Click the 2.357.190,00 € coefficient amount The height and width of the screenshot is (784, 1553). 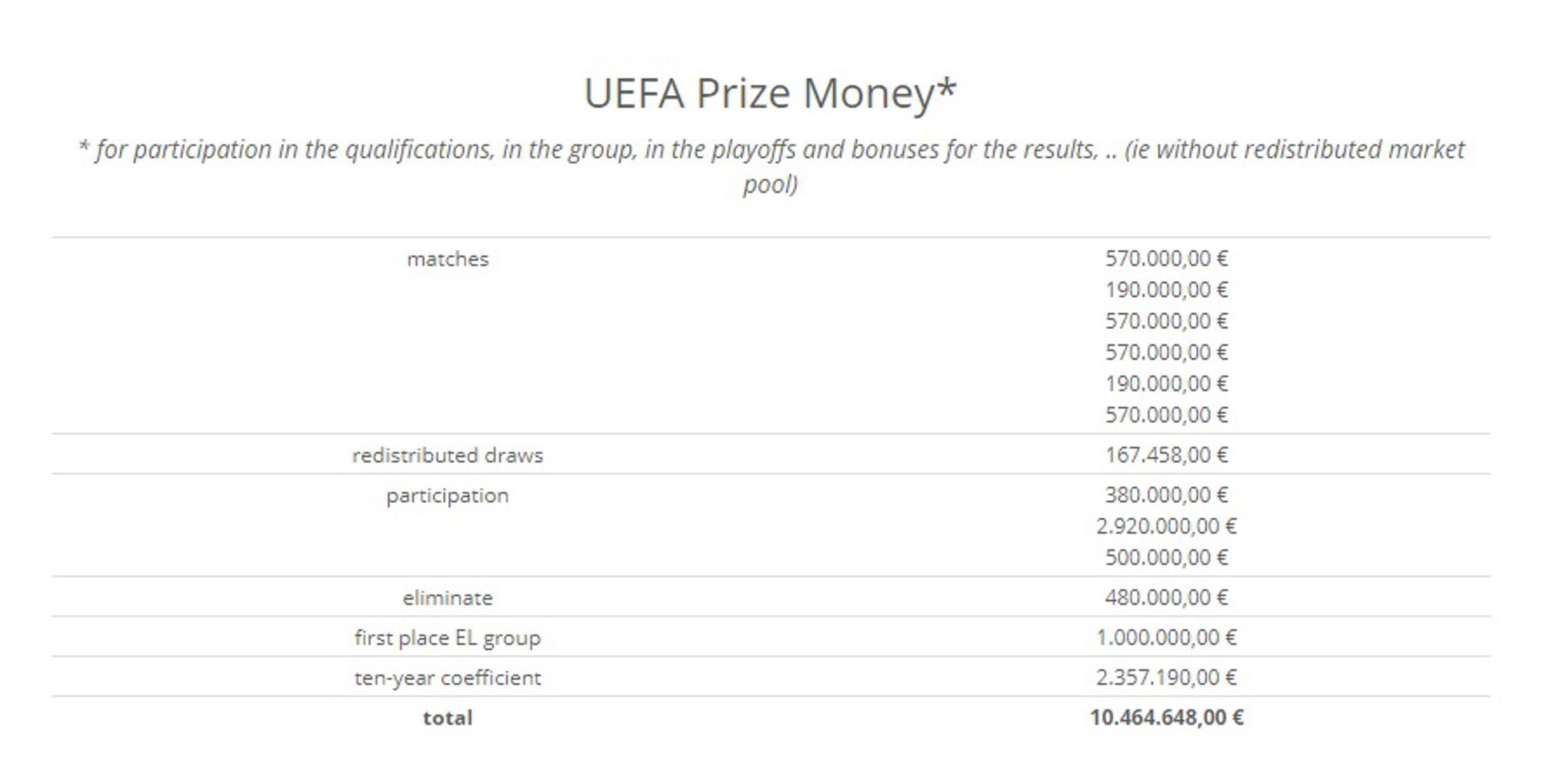coord(1166,677)
